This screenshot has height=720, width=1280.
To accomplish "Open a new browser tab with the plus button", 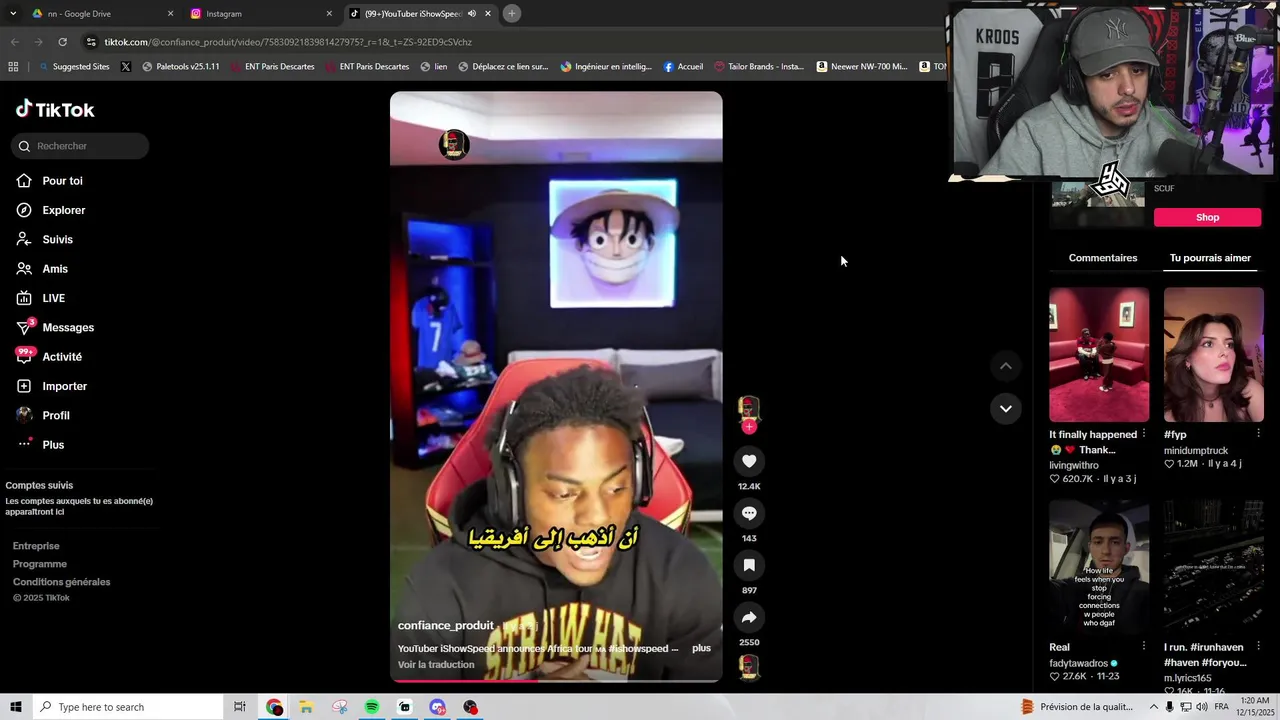I will tap(511, 14).
